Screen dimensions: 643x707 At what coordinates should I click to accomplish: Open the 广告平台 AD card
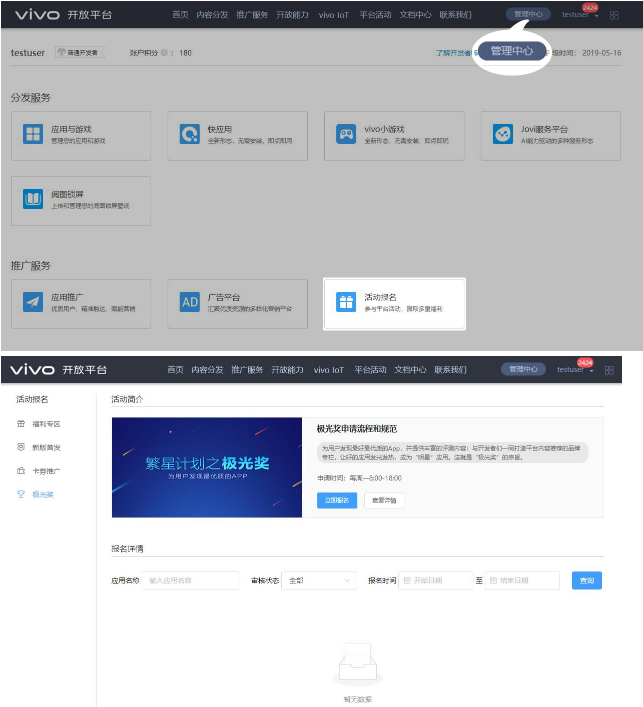[x=237, y=303]
